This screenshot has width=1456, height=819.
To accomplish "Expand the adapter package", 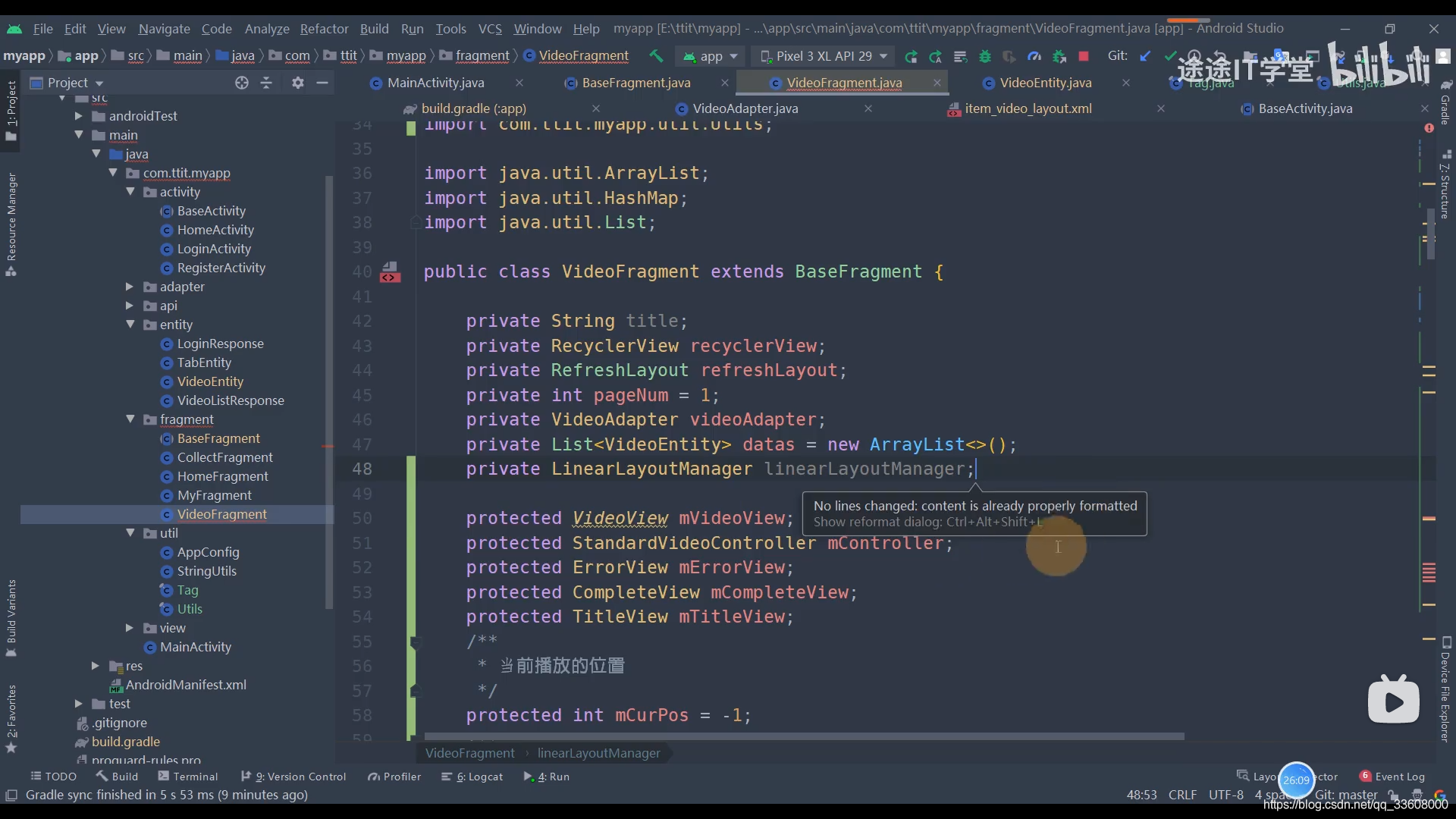I will (130, 287).
